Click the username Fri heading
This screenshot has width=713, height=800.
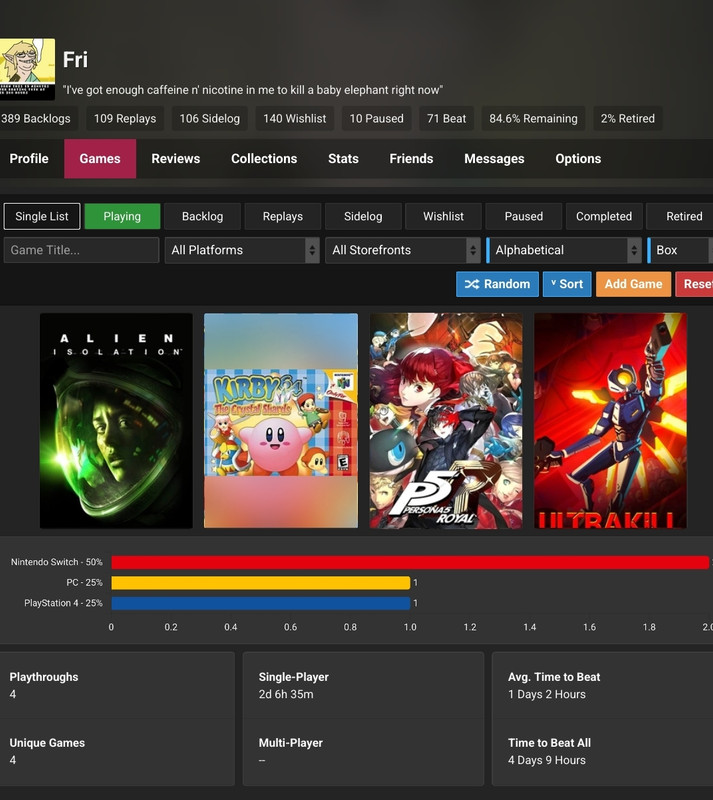(75, 60)
